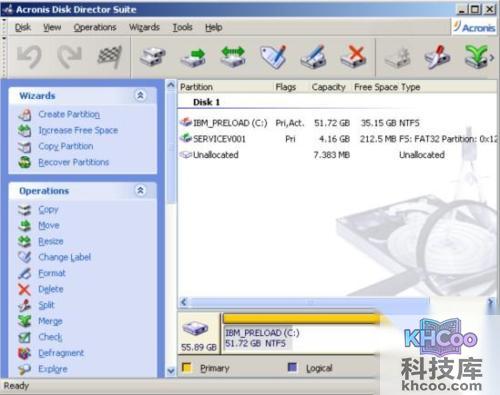Start the Increase Free Space wizard link
Viewport: 500px width, 395px height.
tap(78, 131)
